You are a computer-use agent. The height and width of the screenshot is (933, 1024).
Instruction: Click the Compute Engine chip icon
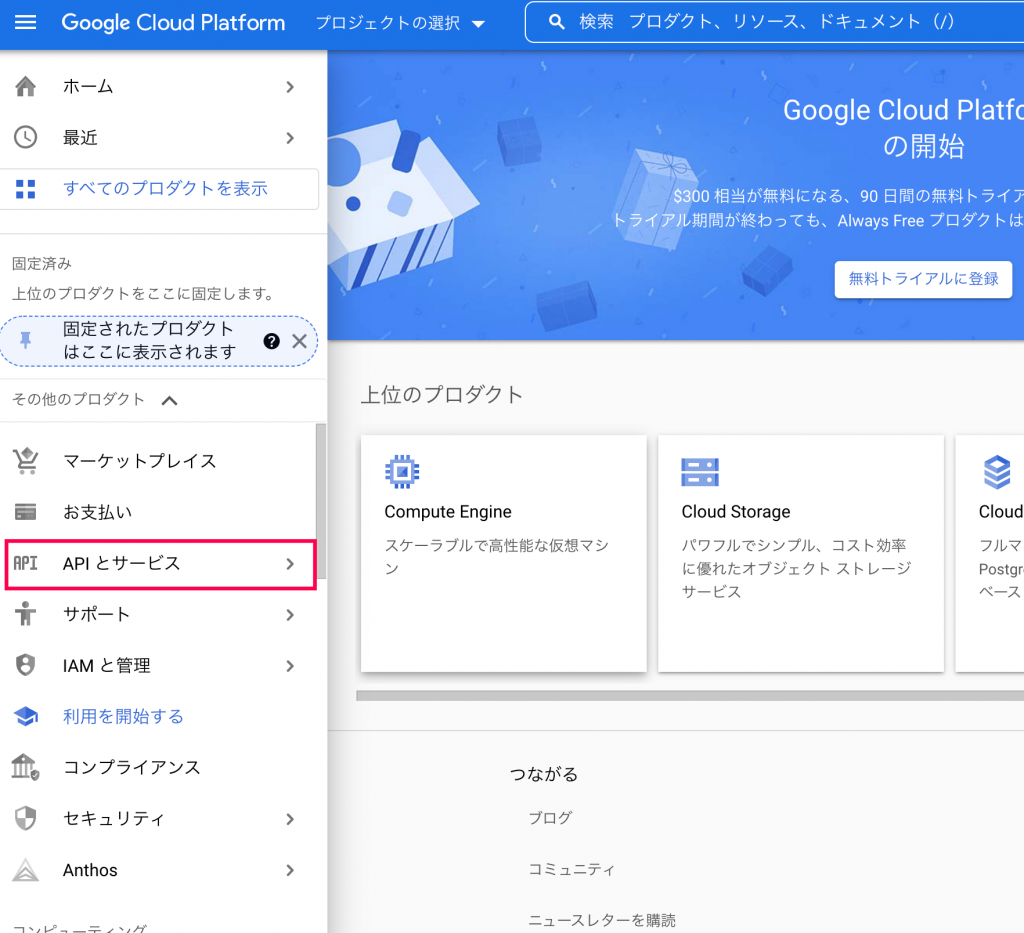(x=402, y=471)
